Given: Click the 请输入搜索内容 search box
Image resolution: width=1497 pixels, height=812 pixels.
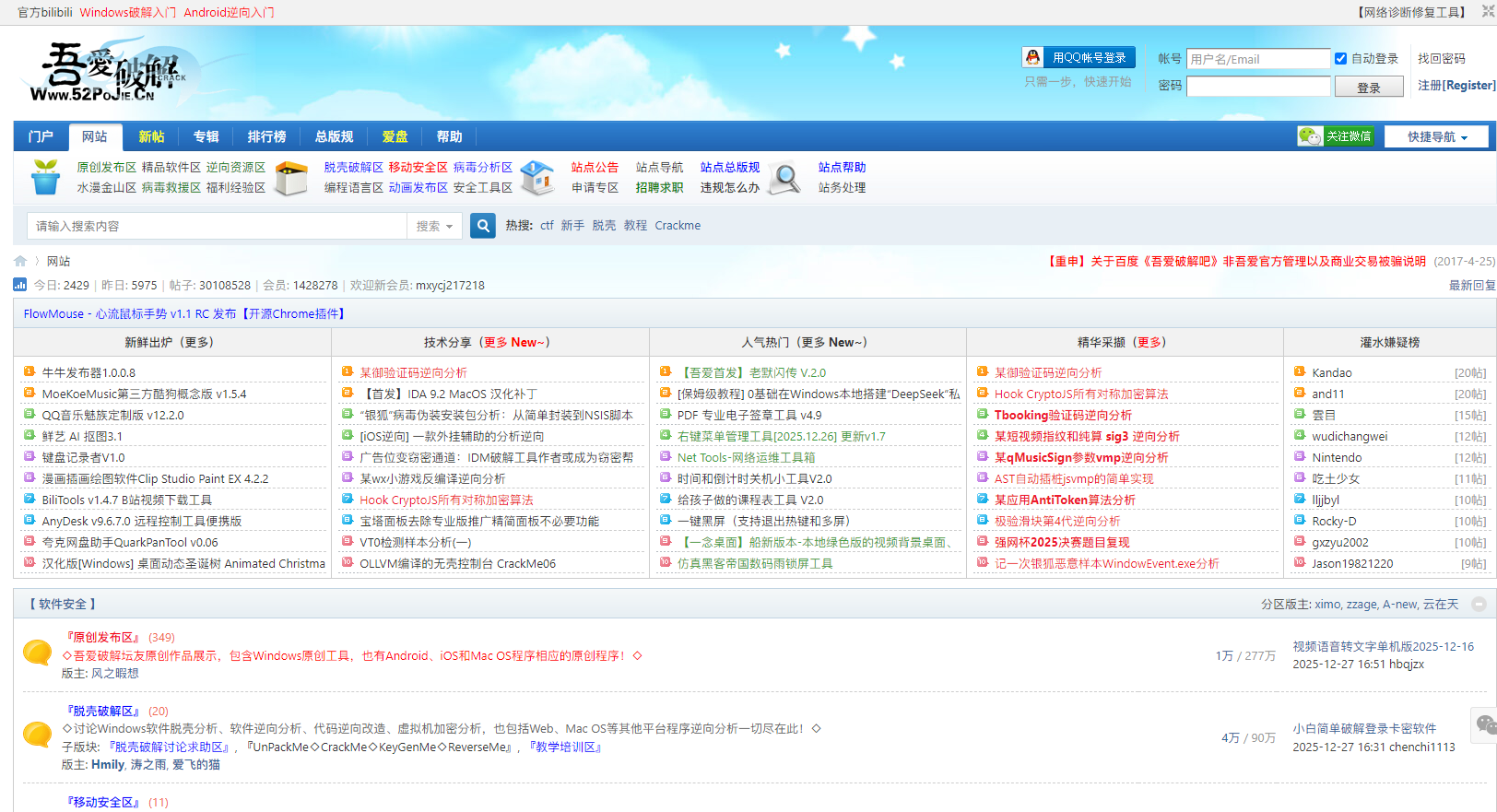Looking at the screenshot, I should coord(218,226).
